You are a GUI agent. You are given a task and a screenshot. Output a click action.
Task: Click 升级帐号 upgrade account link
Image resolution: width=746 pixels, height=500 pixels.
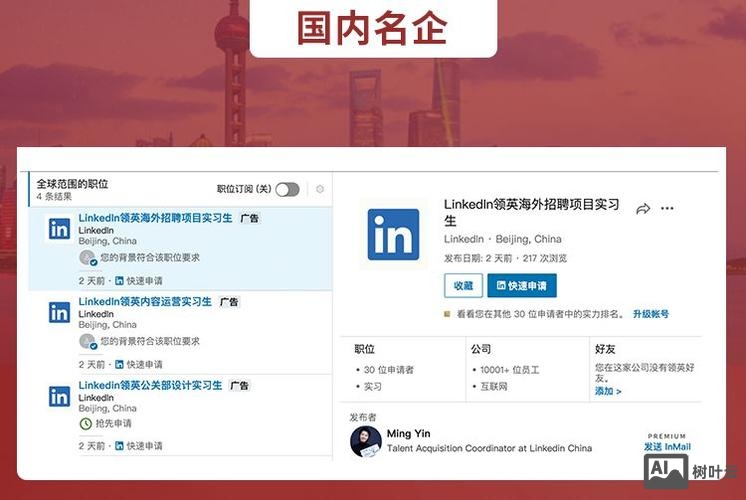651,314
